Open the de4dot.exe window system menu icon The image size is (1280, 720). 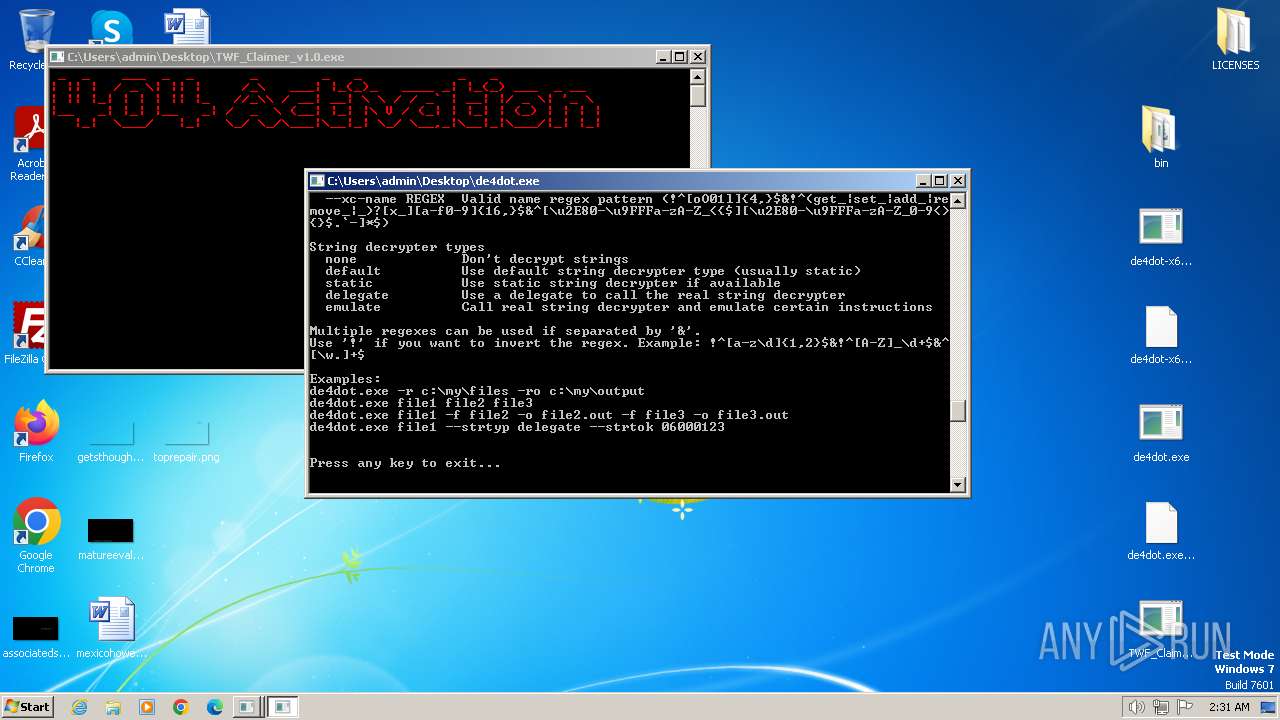(317, 181)
